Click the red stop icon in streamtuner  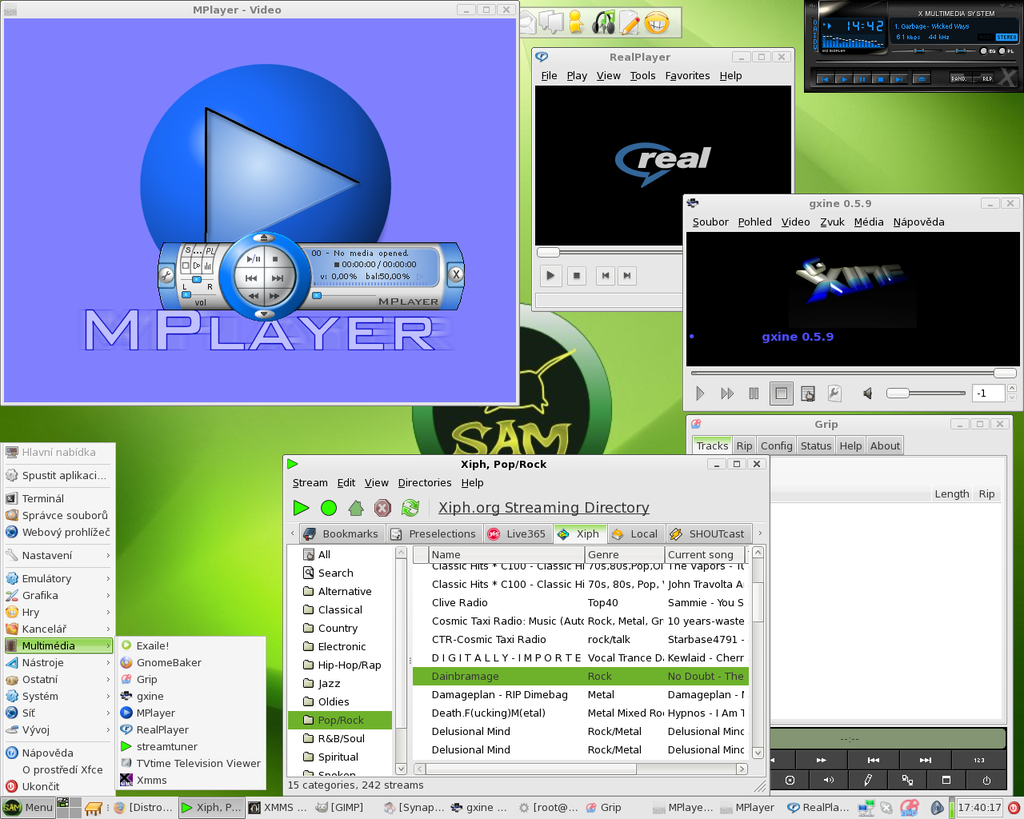(382, 508)
